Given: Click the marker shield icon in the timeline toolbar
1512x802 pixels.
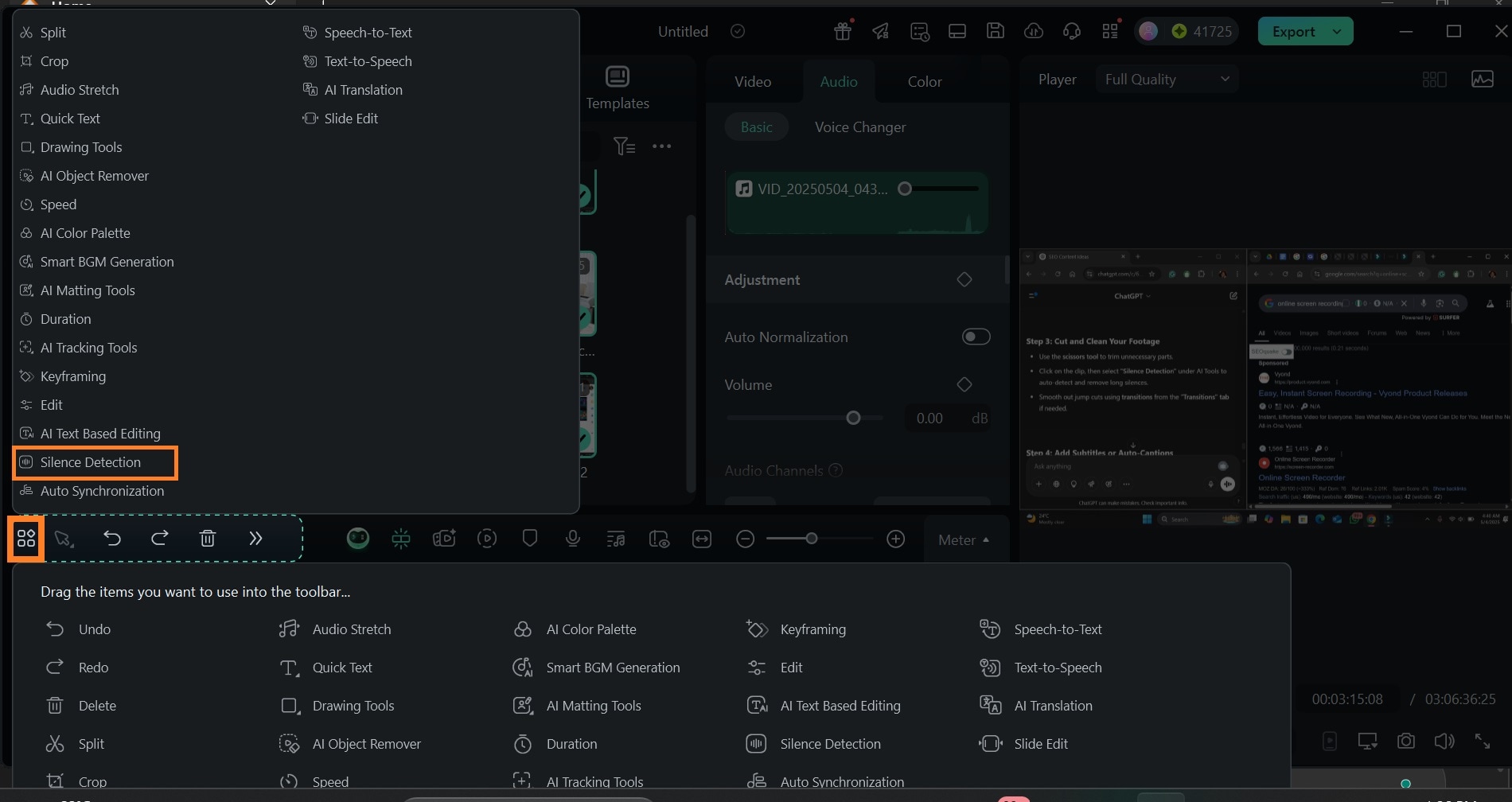Looking at the screenshot, I should point(530,539).
